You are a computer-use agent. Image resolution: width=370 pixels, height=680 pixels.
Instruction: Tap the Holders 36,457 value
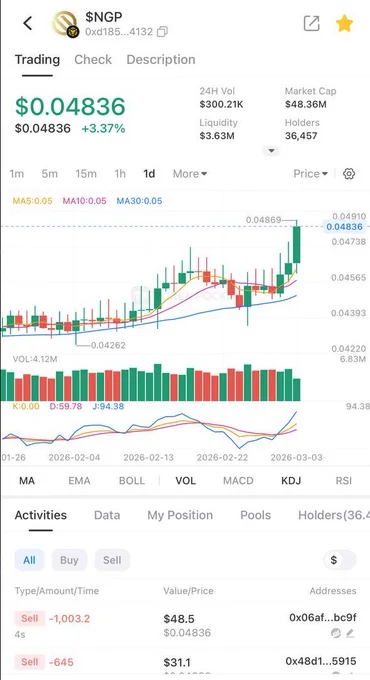[301, 136]
